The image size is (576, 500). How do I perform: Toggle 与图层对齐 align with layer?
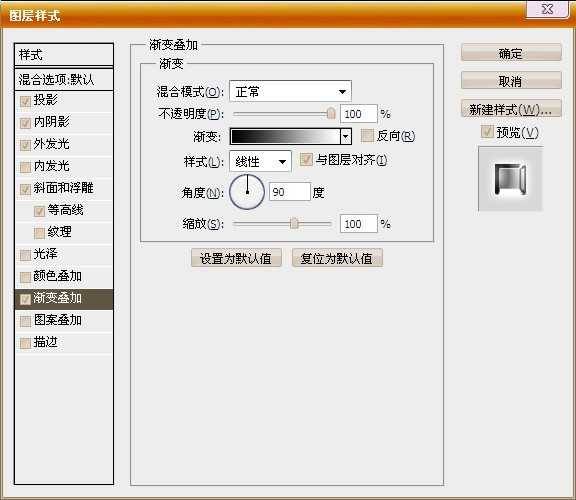(x=306, y=159)
